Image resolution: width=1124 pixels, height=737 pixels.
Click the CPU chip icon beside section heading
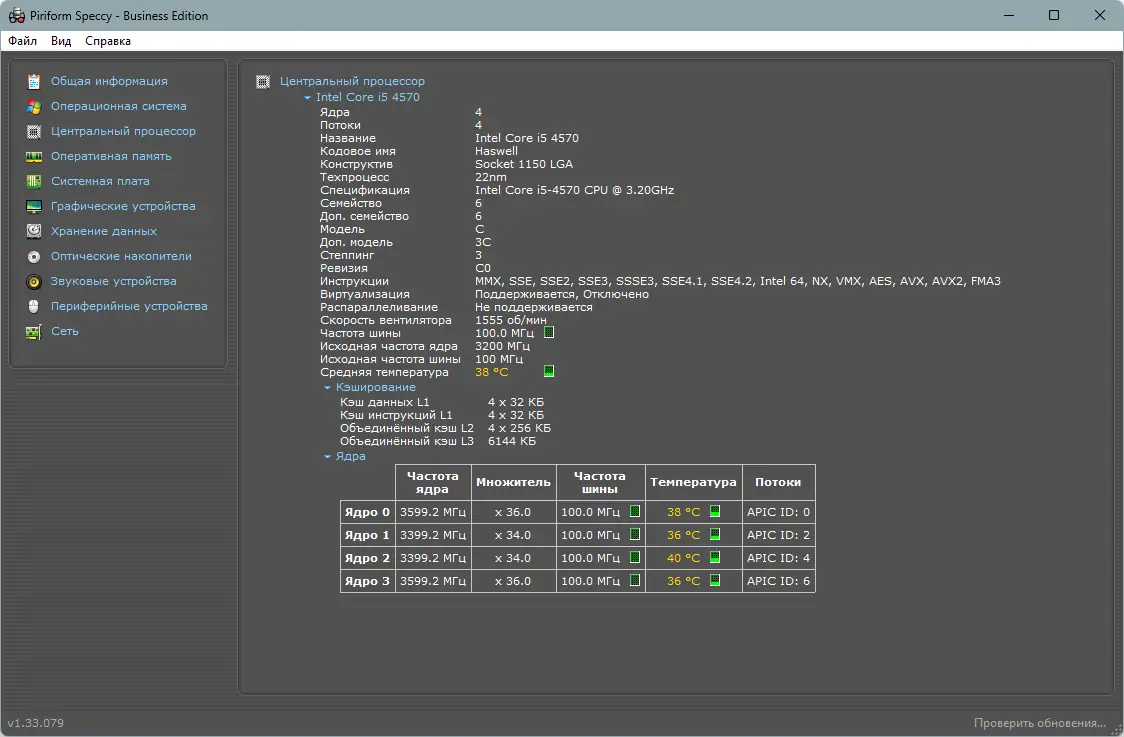[x=263, y=82]
